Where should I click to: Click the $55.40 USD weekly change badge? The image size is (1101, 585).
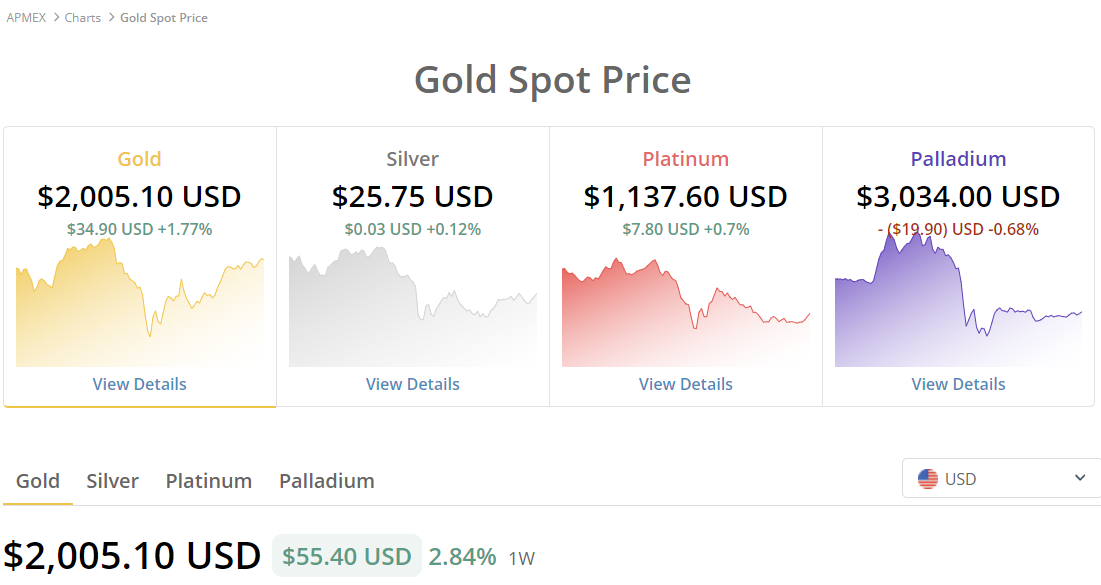pyautogui.click(x=347, y=556)
